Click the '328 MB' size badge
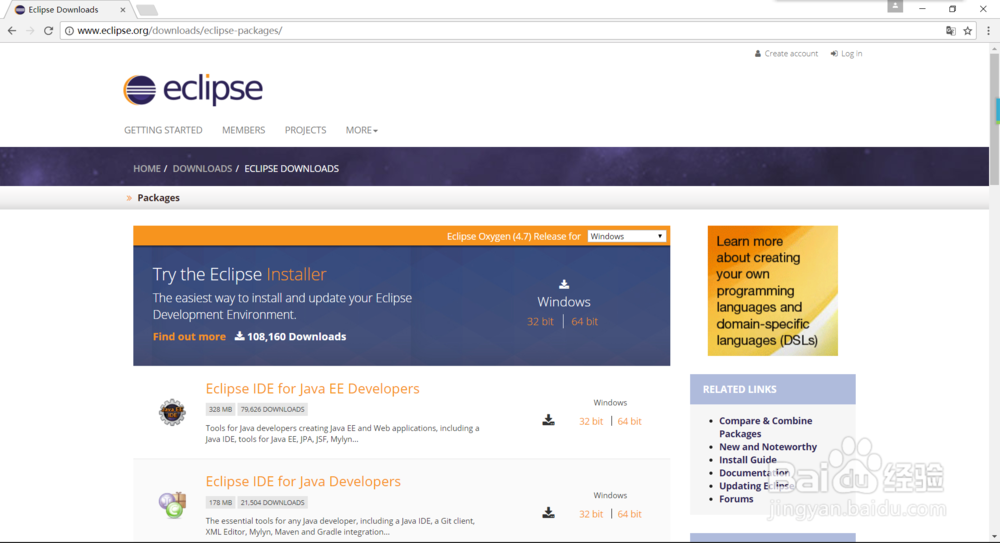 [x=221, y=410]
